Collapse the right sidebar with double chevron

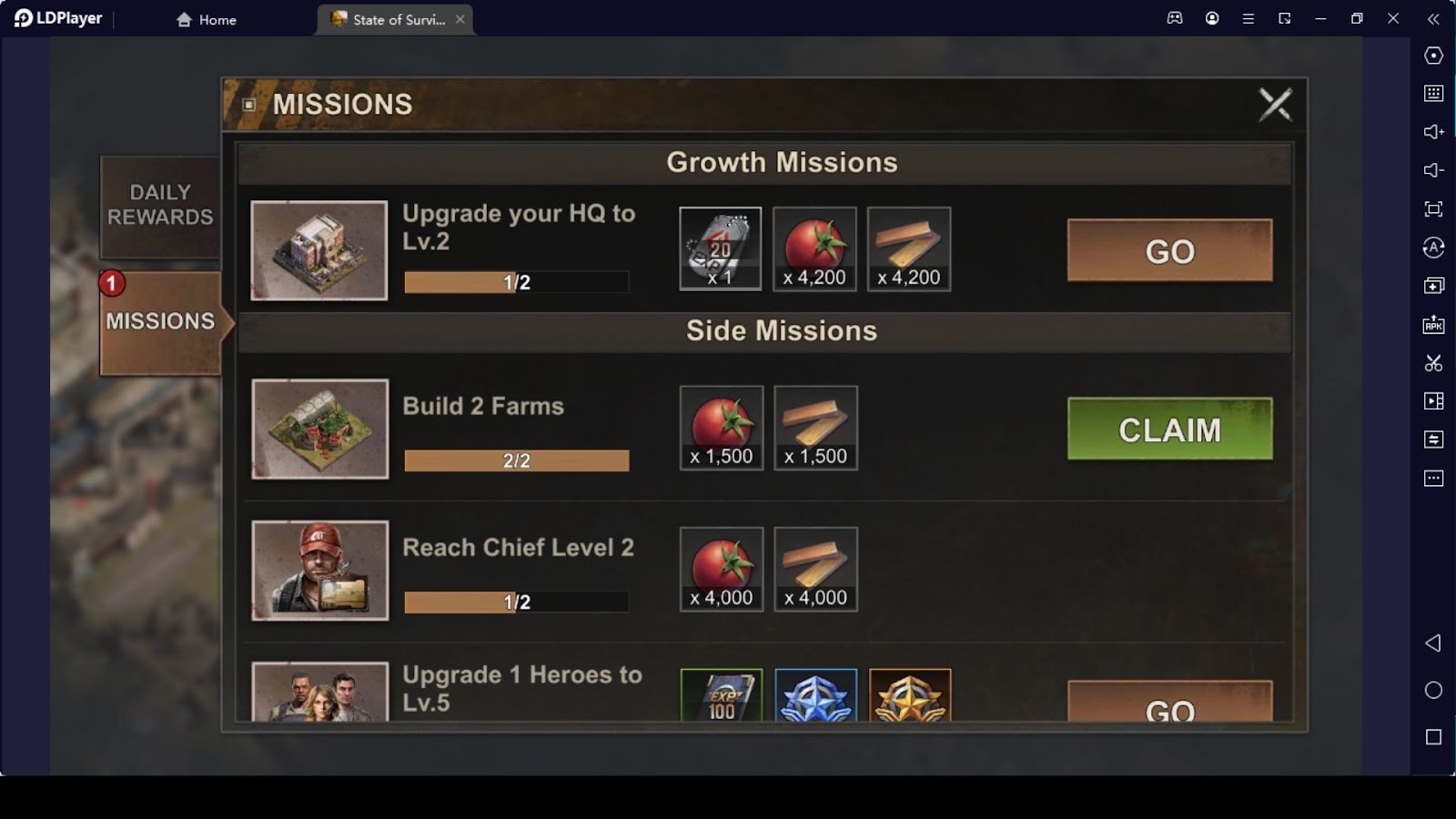1433,18
